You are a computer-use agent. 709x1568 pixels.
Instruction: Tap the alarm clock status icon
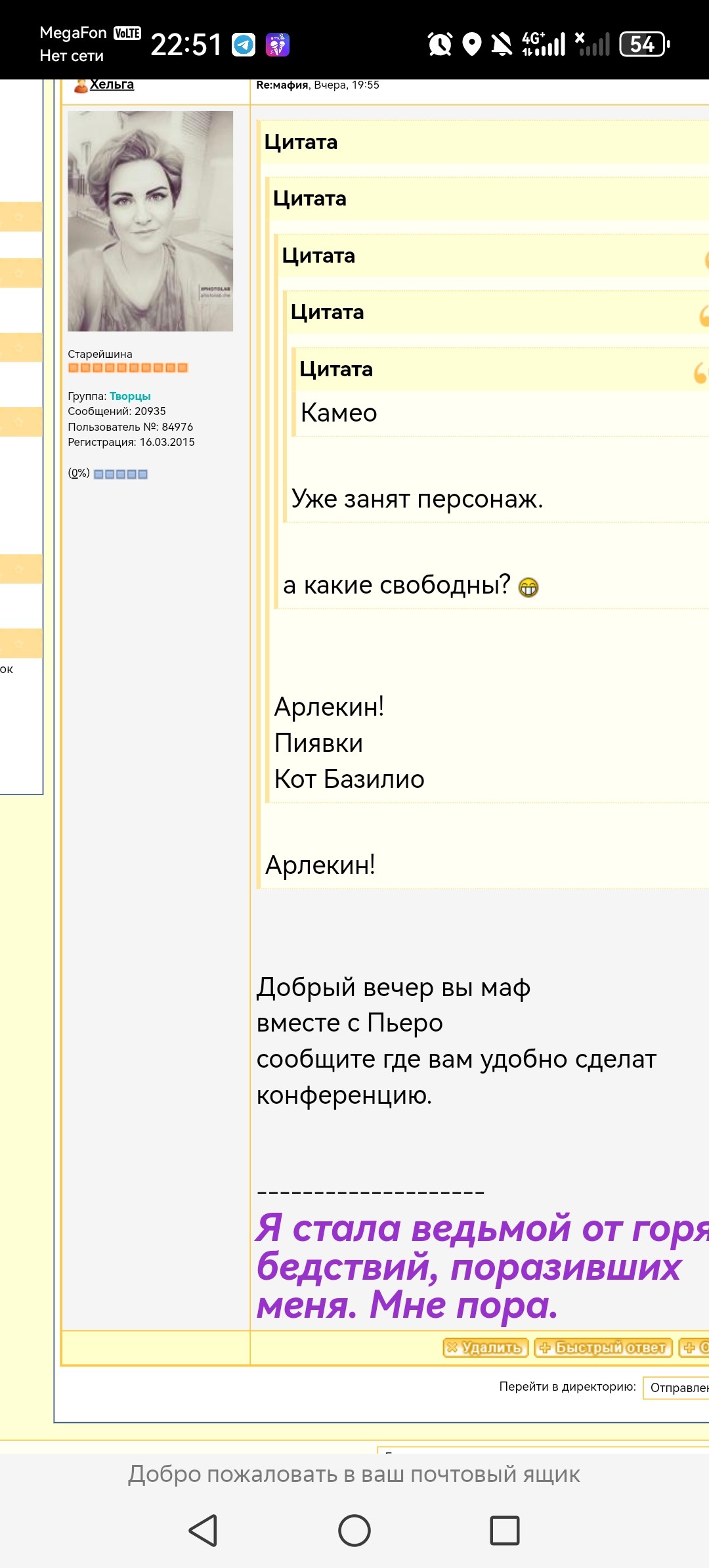(440, 44)
